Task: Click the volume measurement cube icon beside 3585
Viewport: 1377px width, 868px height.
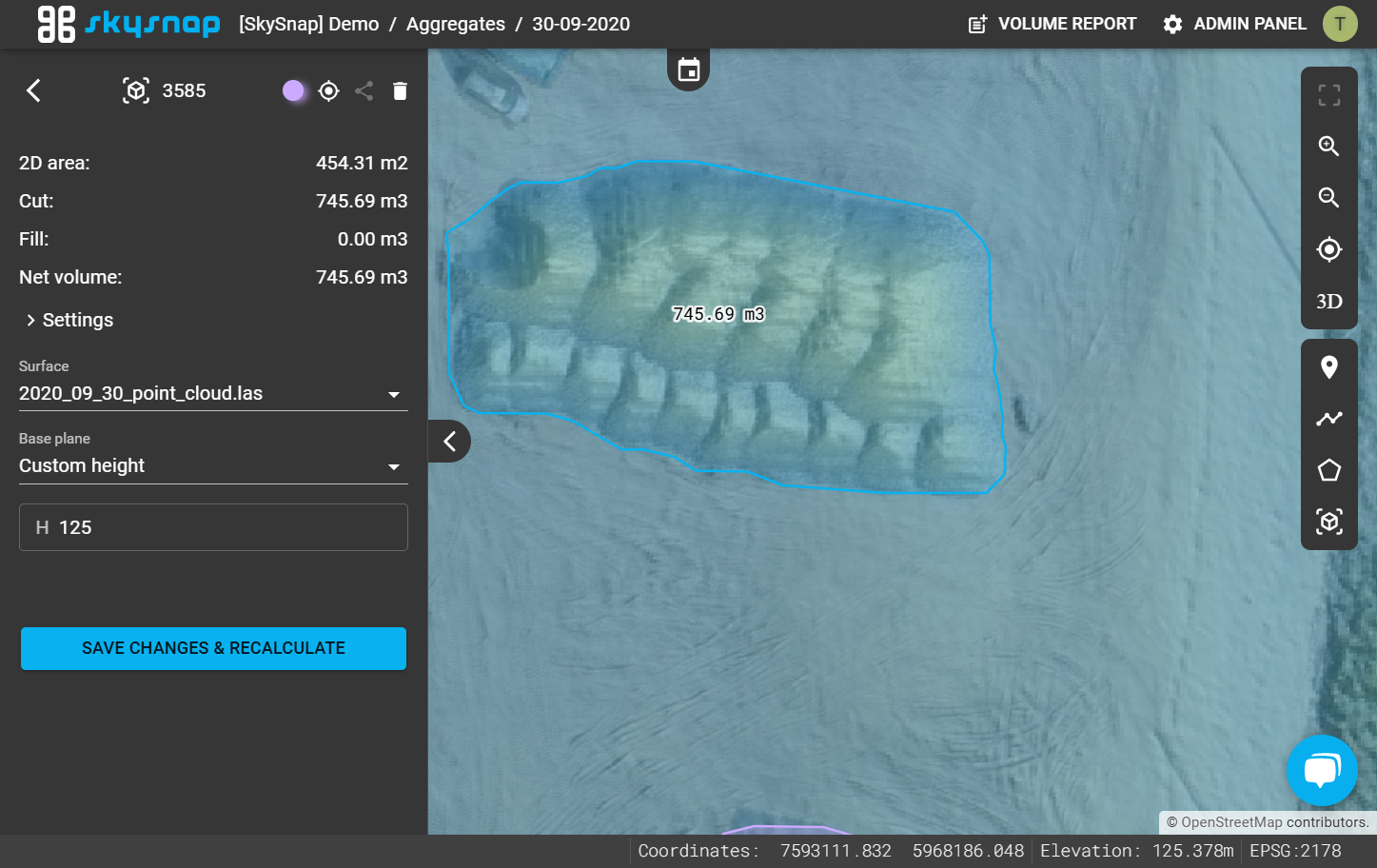Action: coord(136,90)
